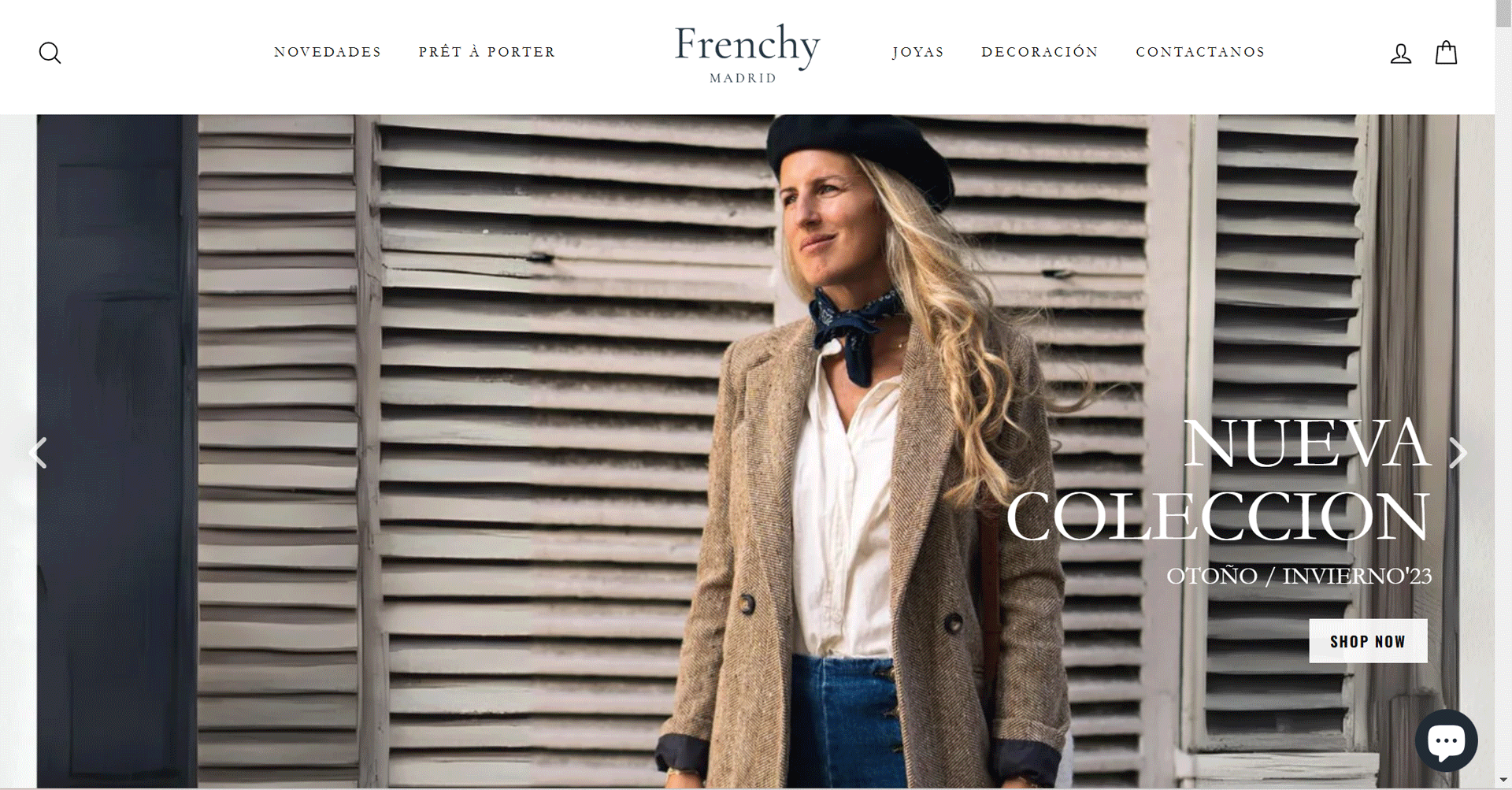
Task: Click the Shop Now button
Action: 1368,641
